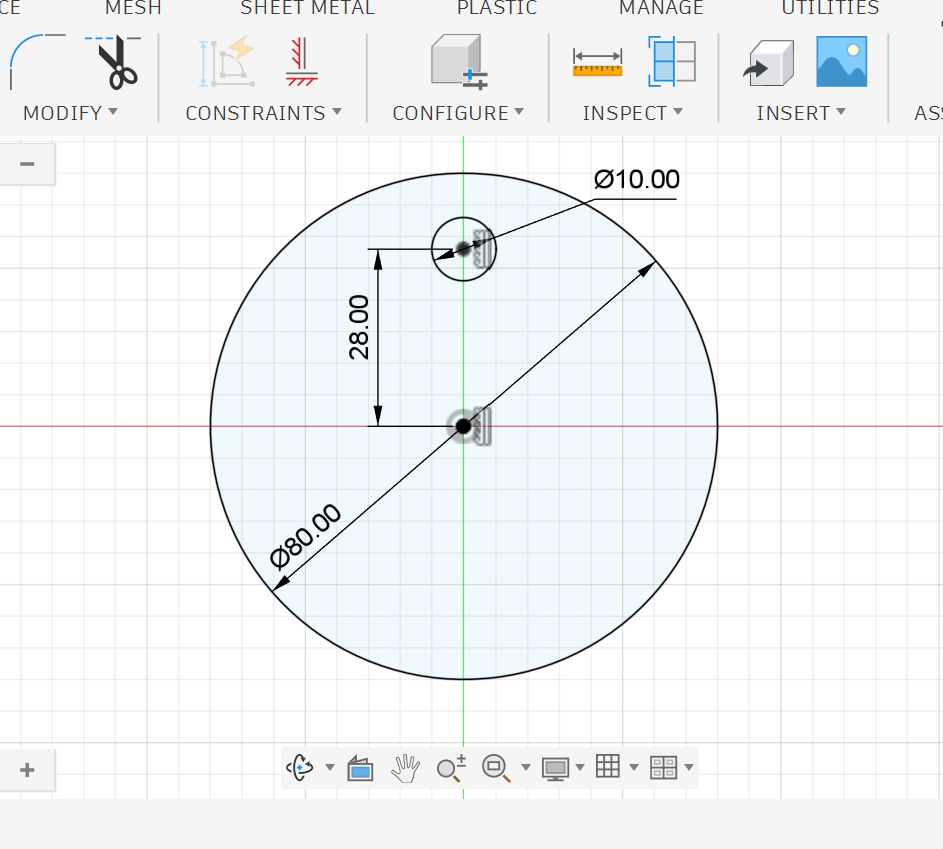Expand the Zoom Window options arrow
This screenshot has height=849, width=943.
click(526, 767)
